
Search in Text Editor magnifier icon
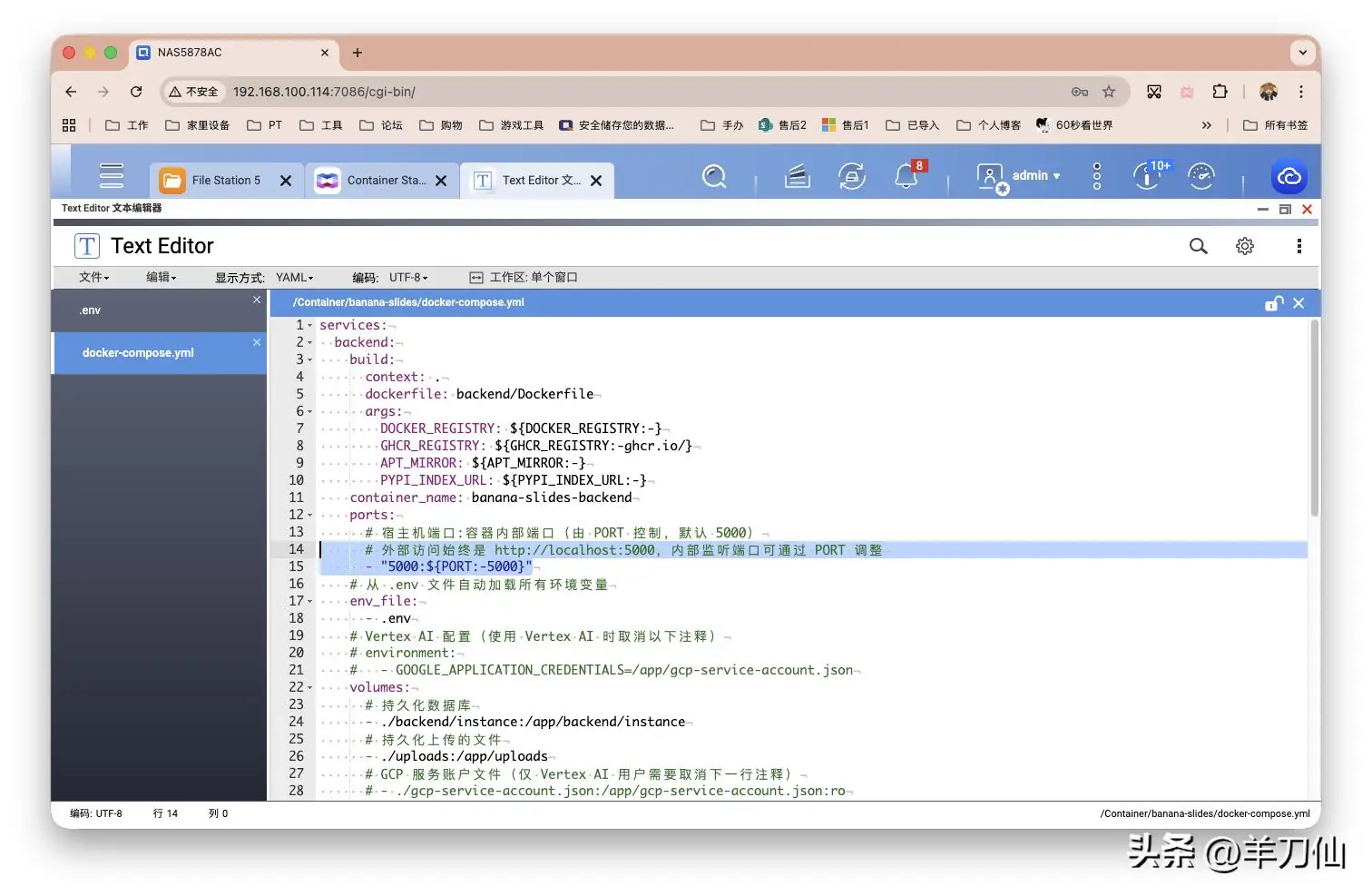(1199, 246)
